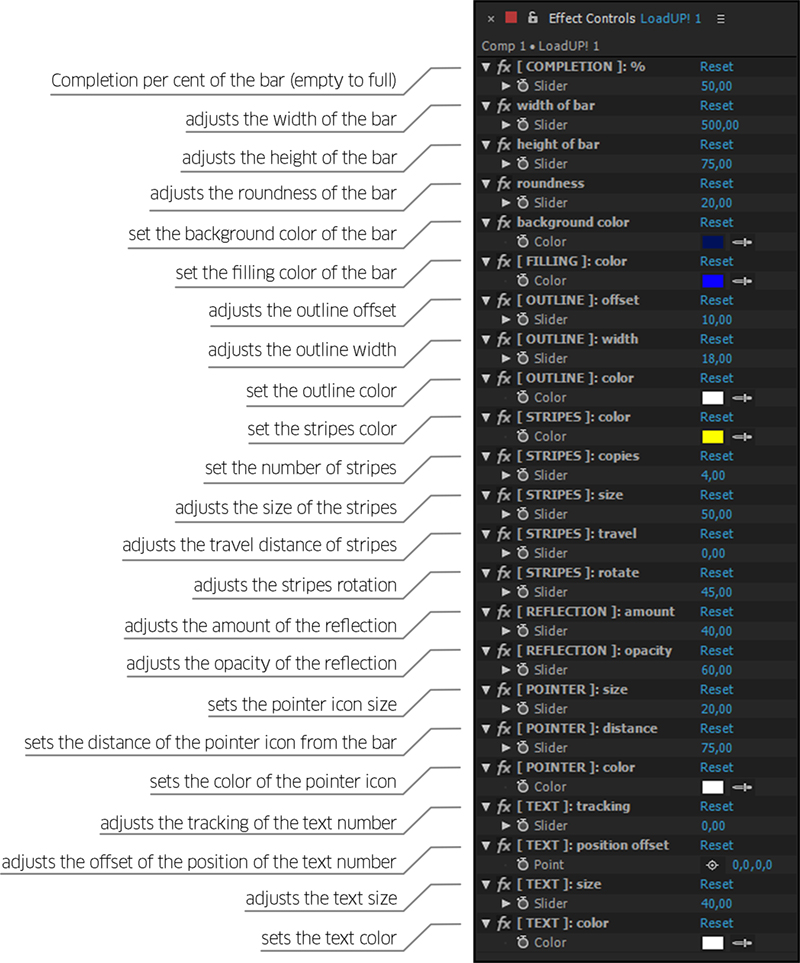Click the eyedropper for FILLING color
This screenshot has width=800, height=963.
coord(742,281)
